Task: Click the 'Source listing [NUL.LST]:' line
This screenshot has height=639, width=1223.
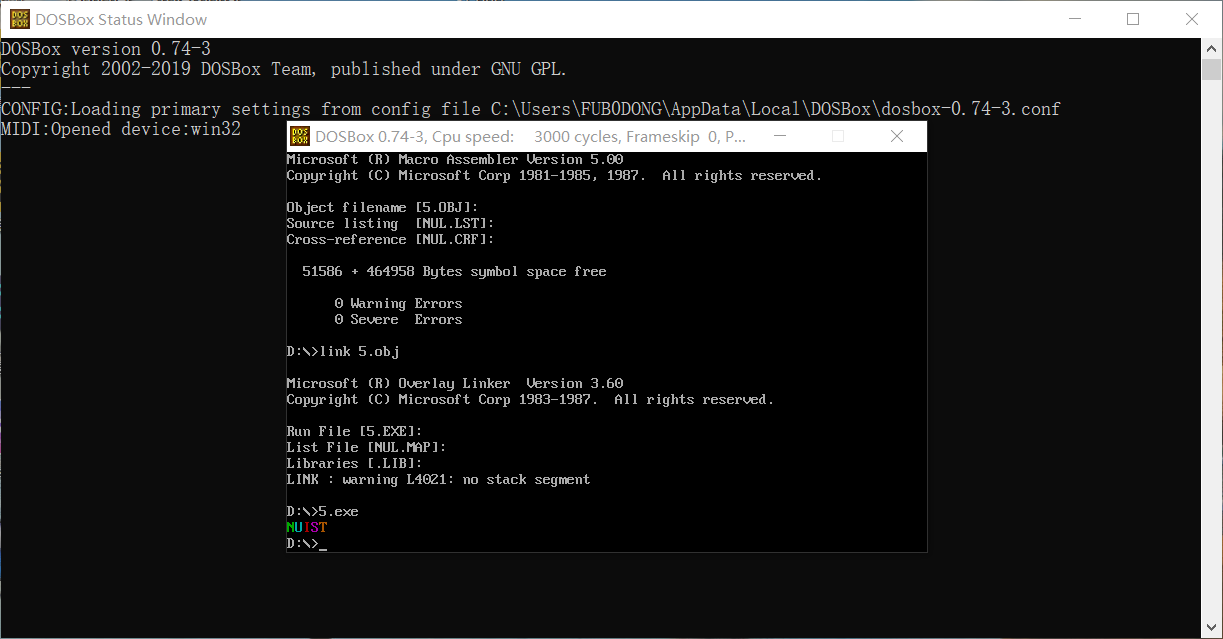Action: [391, 224]
